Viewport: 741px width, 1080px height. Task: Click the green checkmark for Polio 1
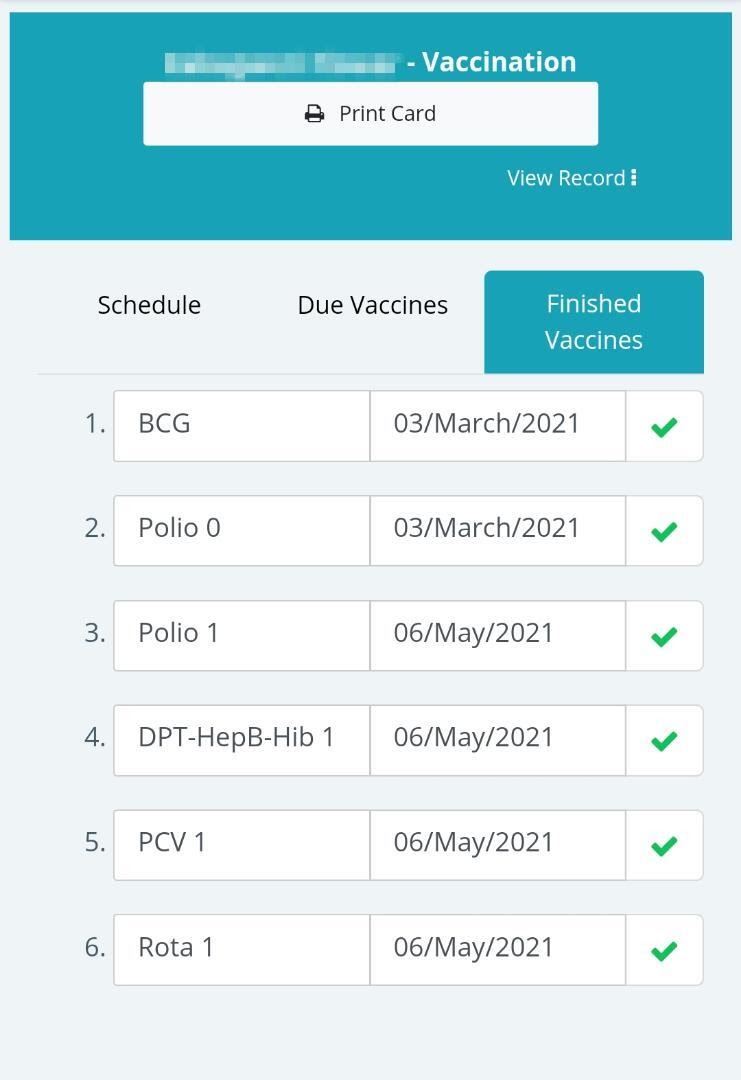[664, 636]
